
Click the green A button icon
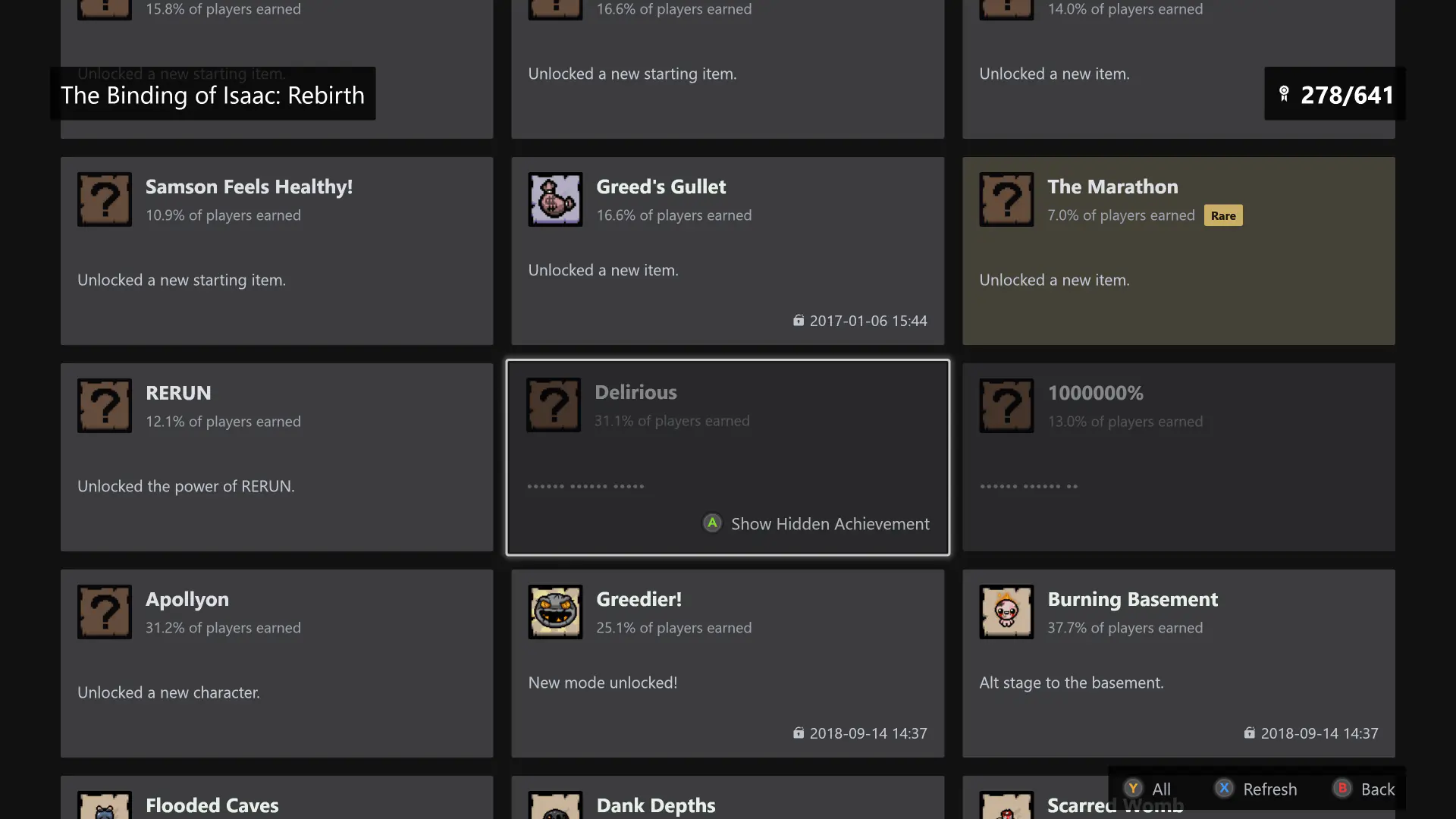click(x=712, y=523)
